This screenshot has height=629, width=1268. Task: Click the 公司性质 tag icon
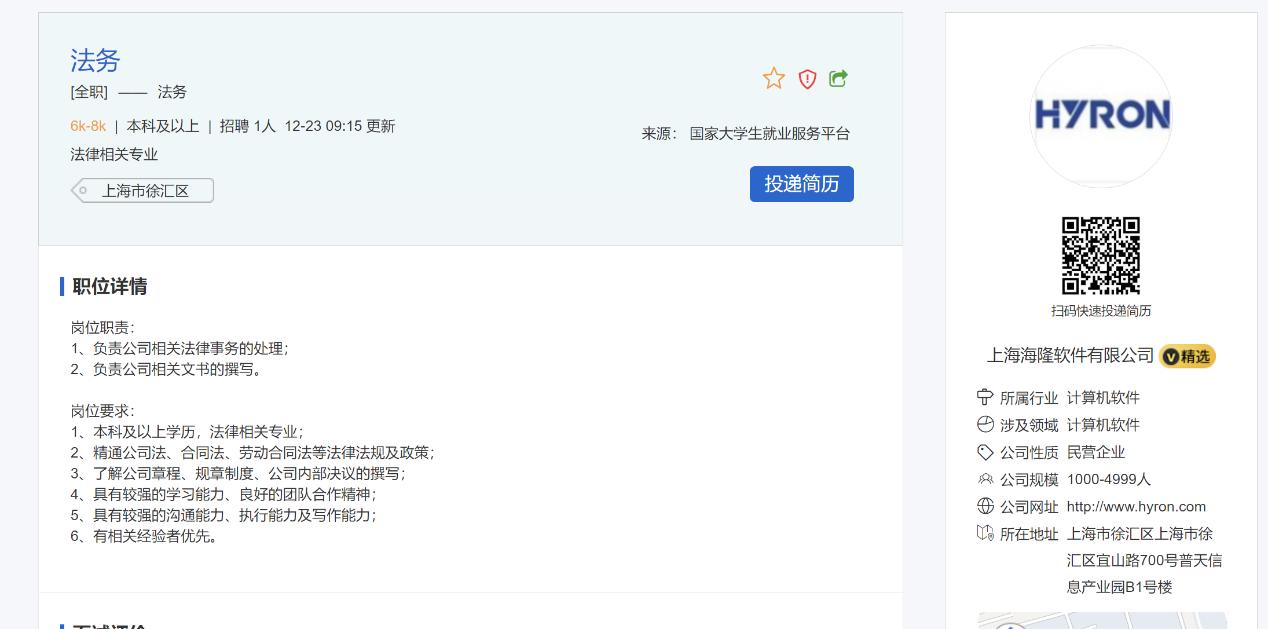tap(985, 452)
